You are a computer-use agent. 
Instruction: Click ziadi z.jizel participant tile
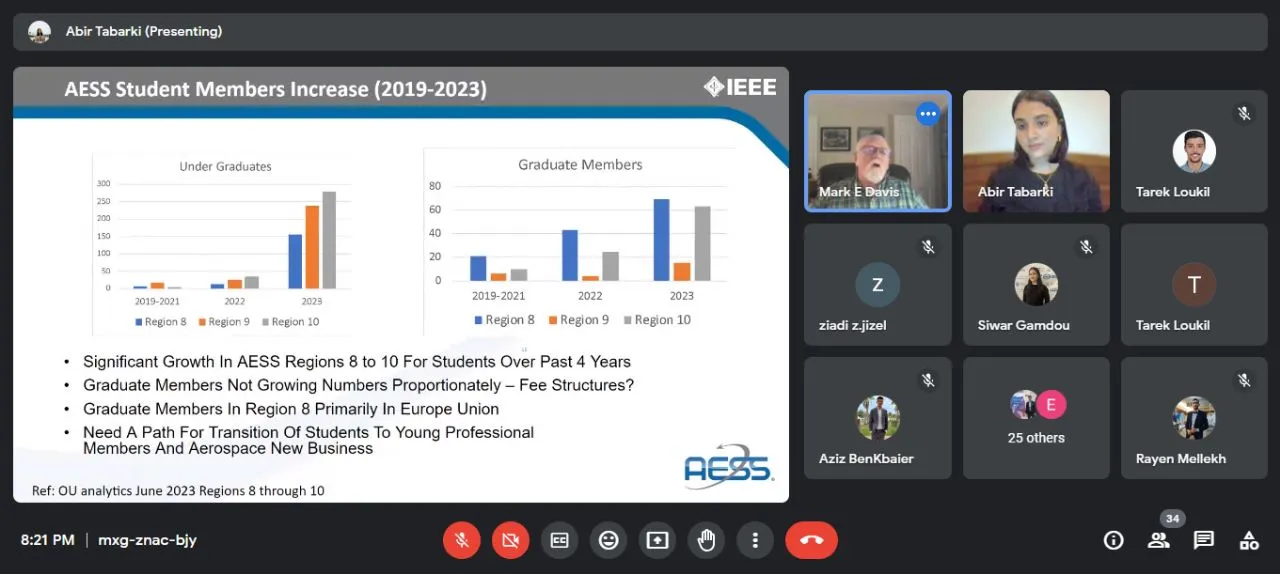pos(878,285)
